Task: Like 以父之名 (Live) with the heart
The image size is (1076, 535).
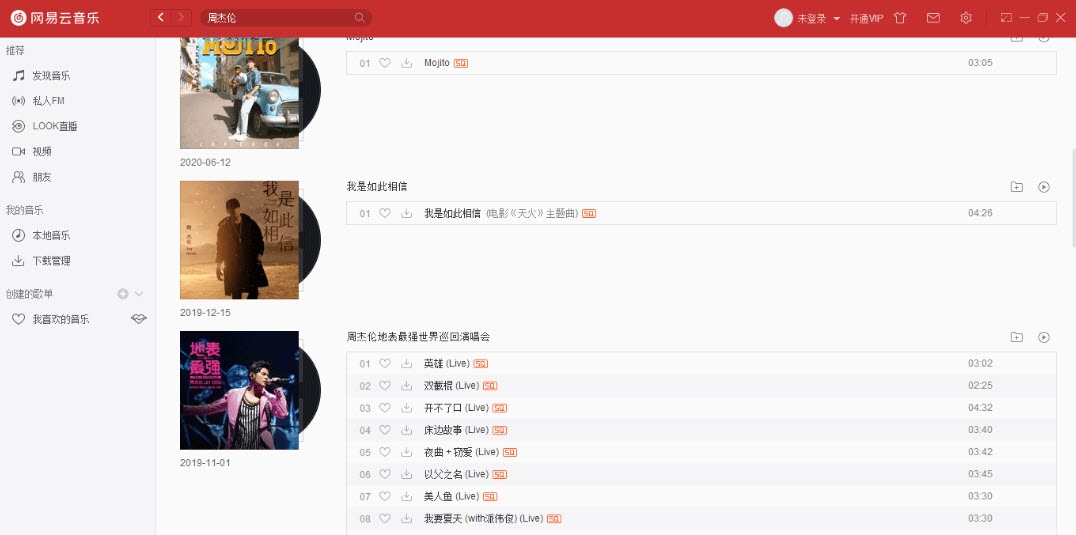Action: click(385, 474)
